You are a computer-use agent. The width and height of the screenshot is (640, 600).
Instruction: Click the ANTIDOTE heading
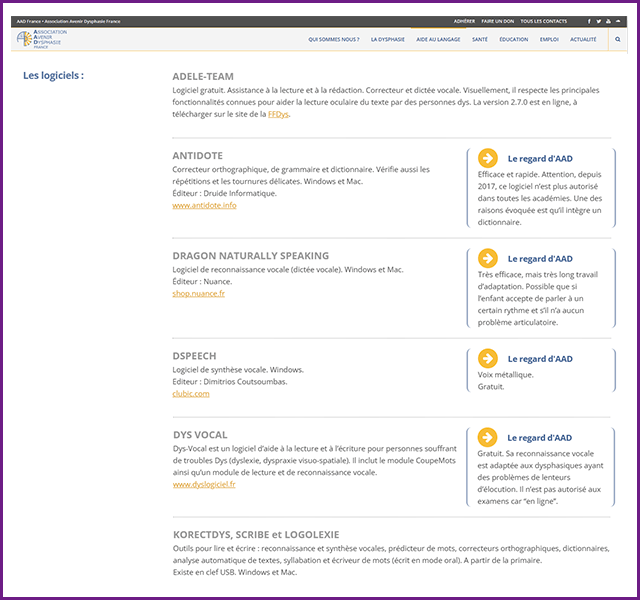point(198,156)
